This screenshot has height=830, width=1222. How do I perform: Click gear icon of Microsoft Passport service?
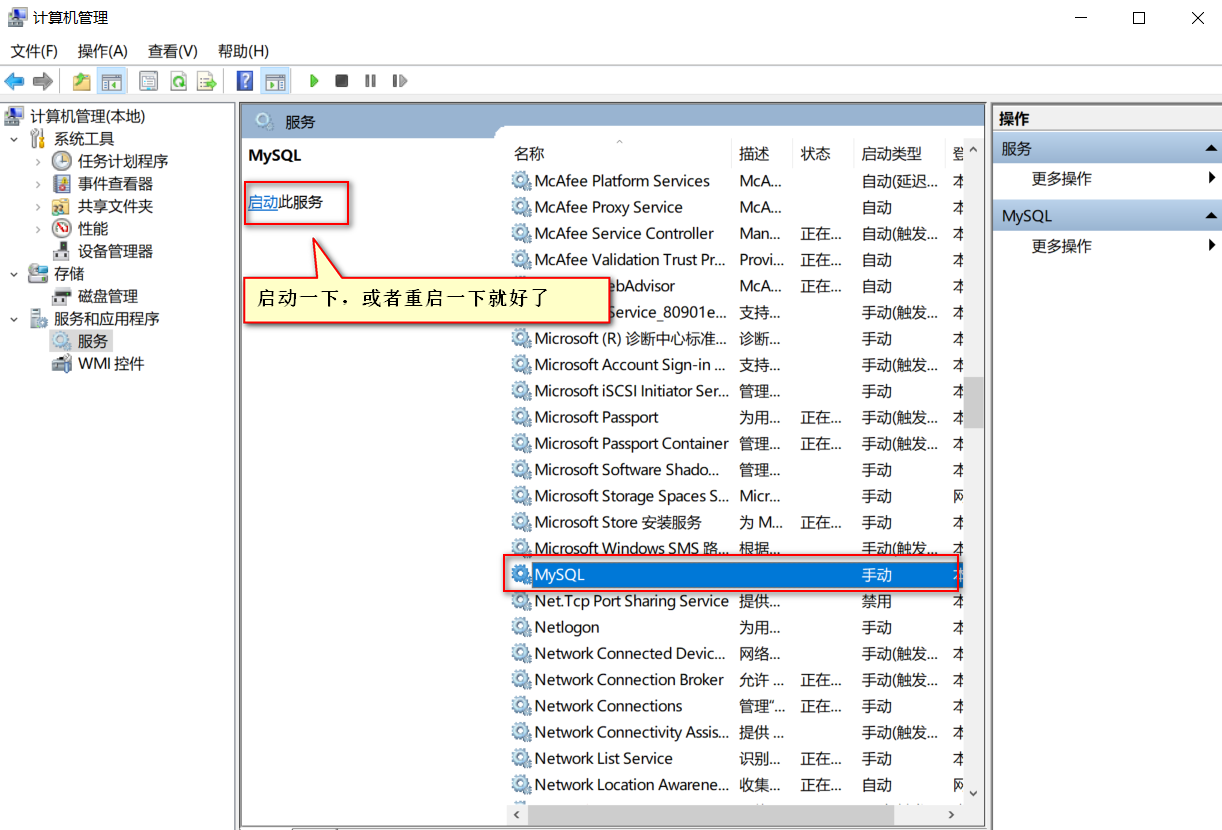click(521, 417)
